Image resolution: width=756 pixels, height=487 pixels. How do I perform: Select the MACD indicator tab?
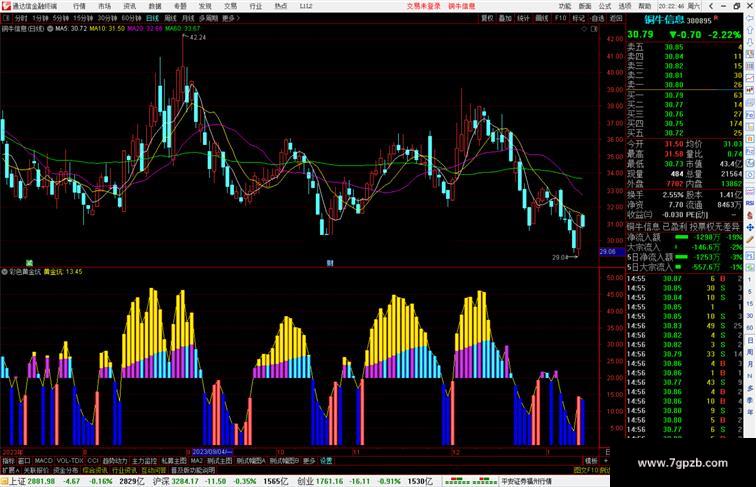43,461
